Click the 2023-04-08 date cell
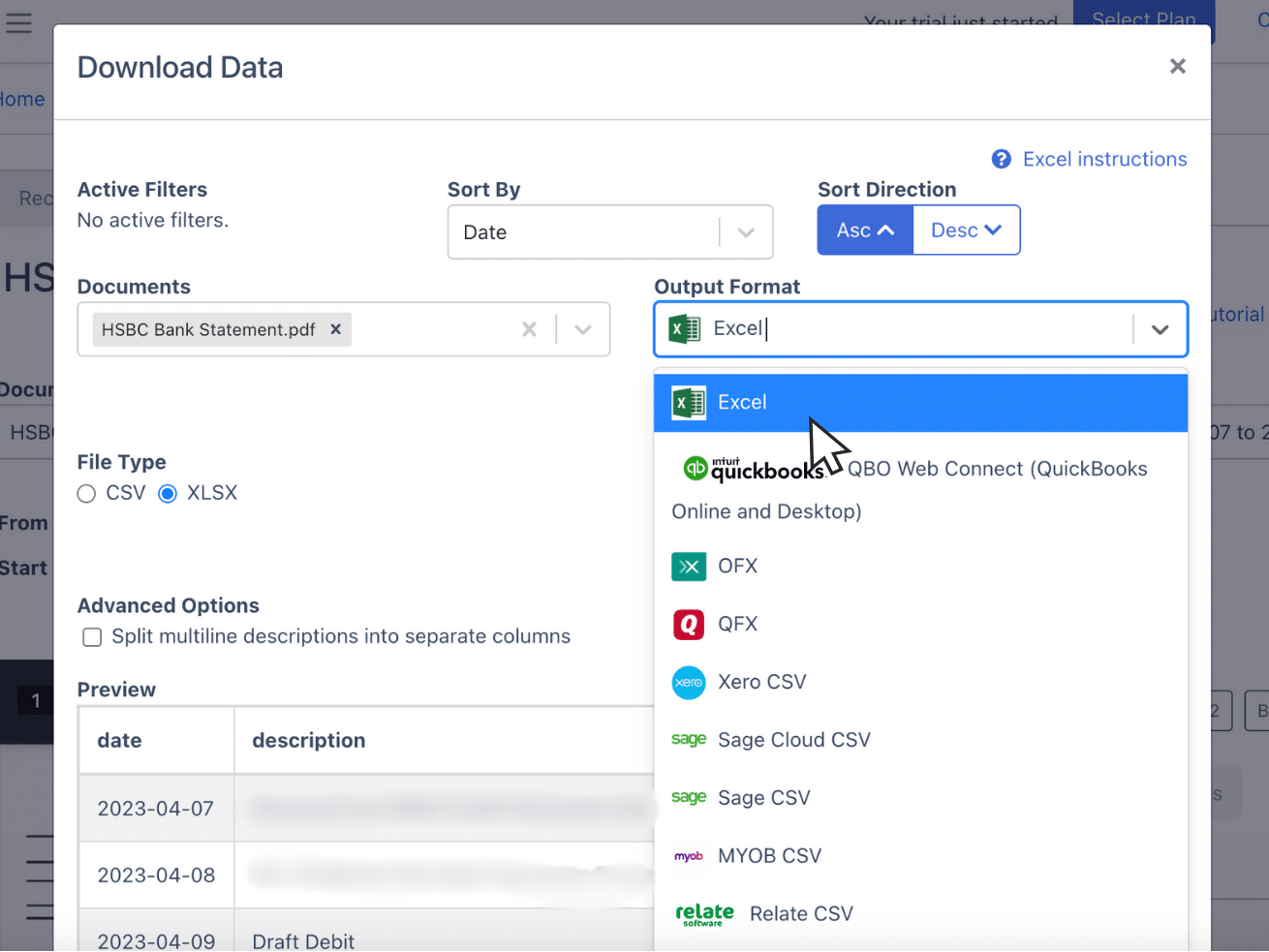Viewport: 1269px width, 952px height. (x=156, y=875)
